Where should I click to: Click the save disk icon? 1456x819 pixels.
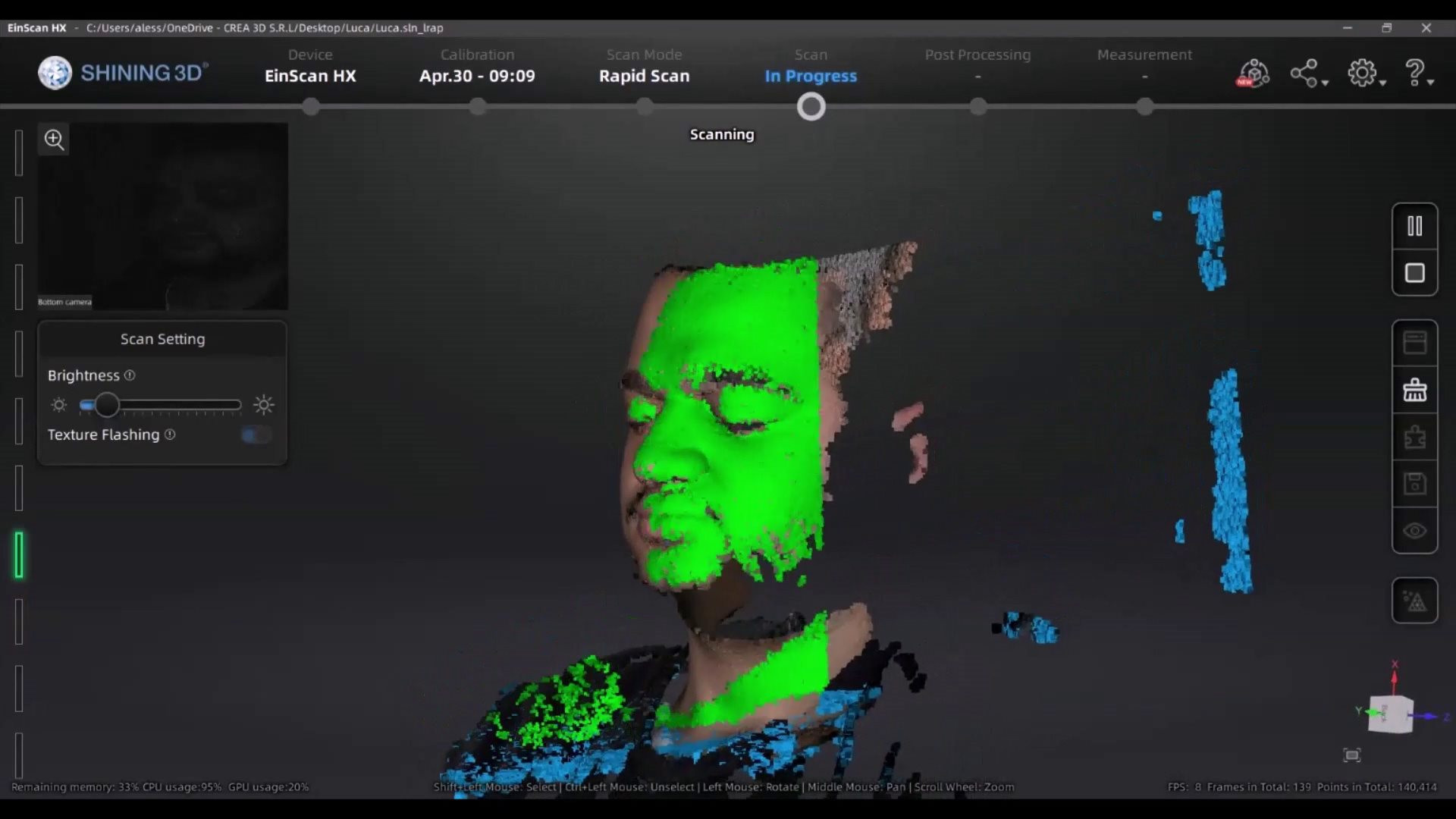tap(1414, 484)
